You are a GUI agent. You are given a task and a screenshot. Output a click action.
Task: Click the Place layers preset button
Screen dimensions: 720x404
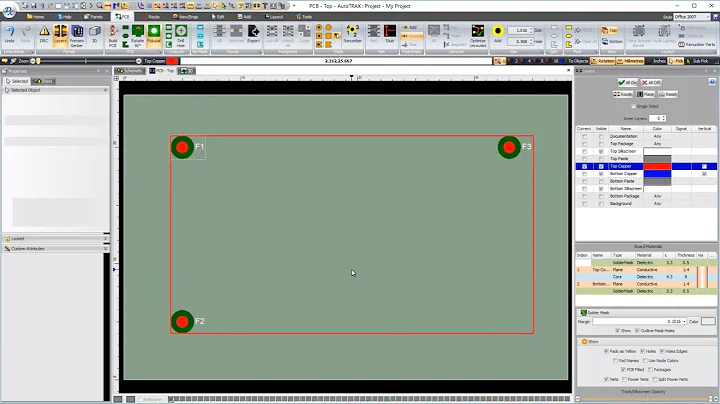(x=645, y=94)
